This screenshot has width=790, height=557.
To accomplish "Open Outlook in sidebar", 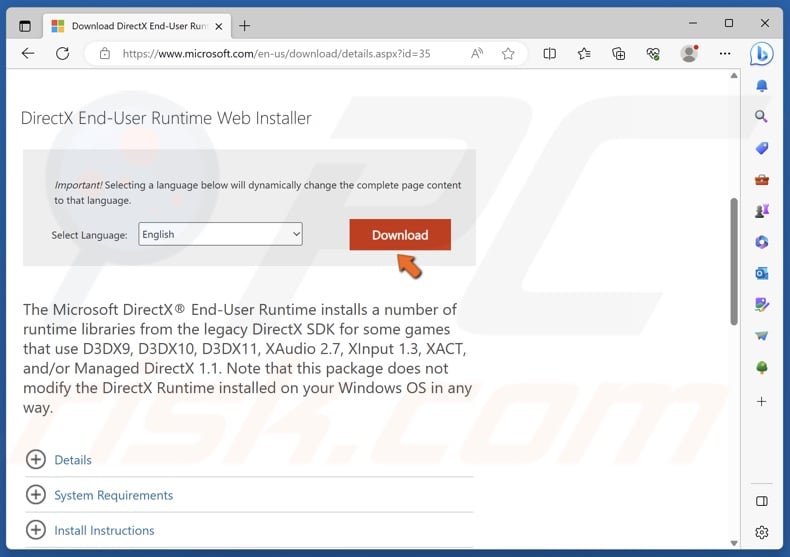I will tap(762, 273).
